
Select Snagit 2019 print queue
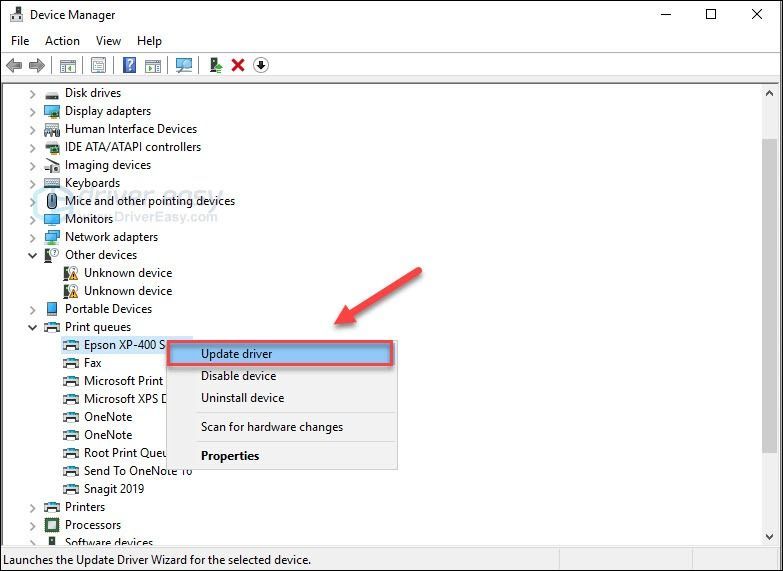click(114, 489)
